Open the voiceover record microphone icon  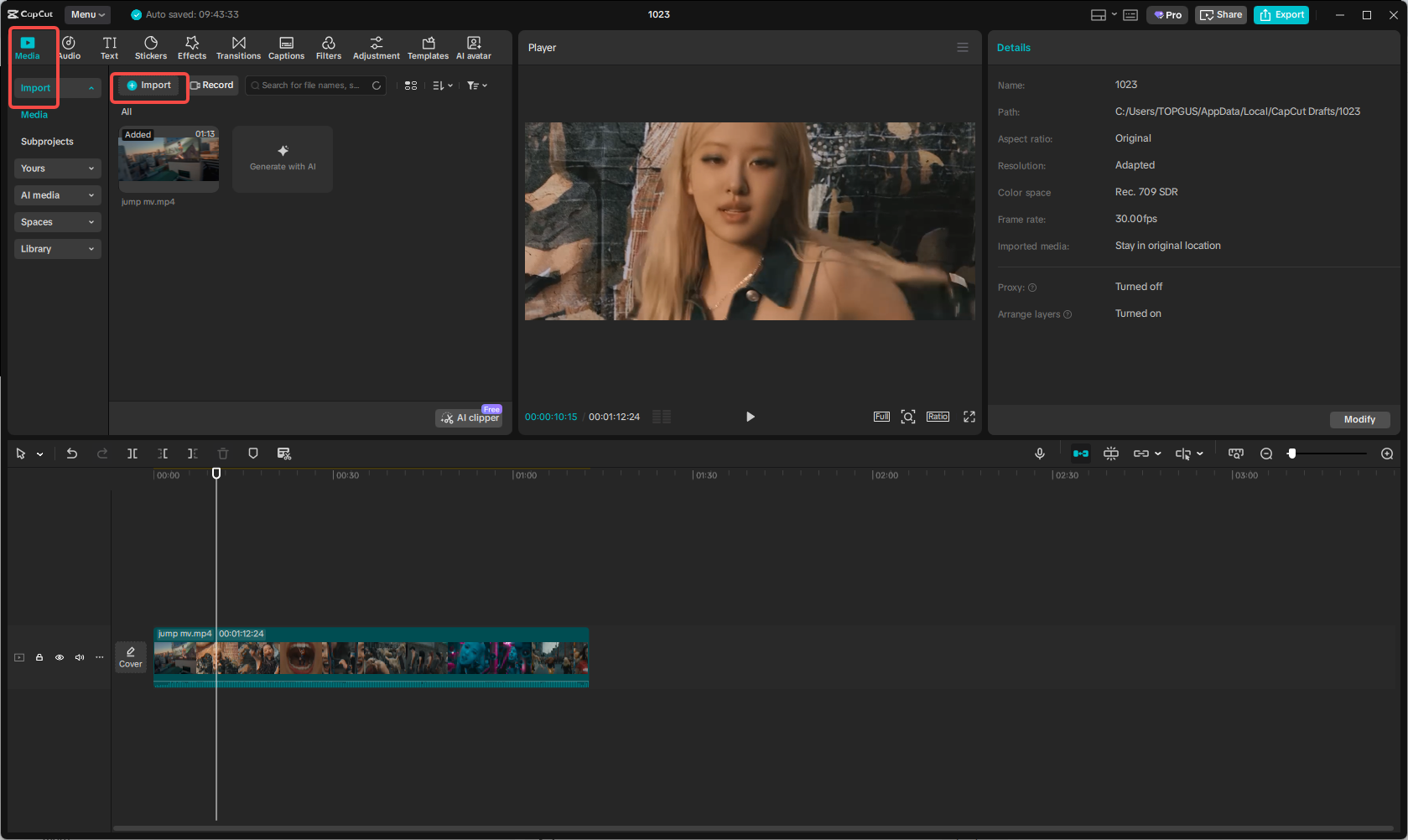coord(1040,454)
